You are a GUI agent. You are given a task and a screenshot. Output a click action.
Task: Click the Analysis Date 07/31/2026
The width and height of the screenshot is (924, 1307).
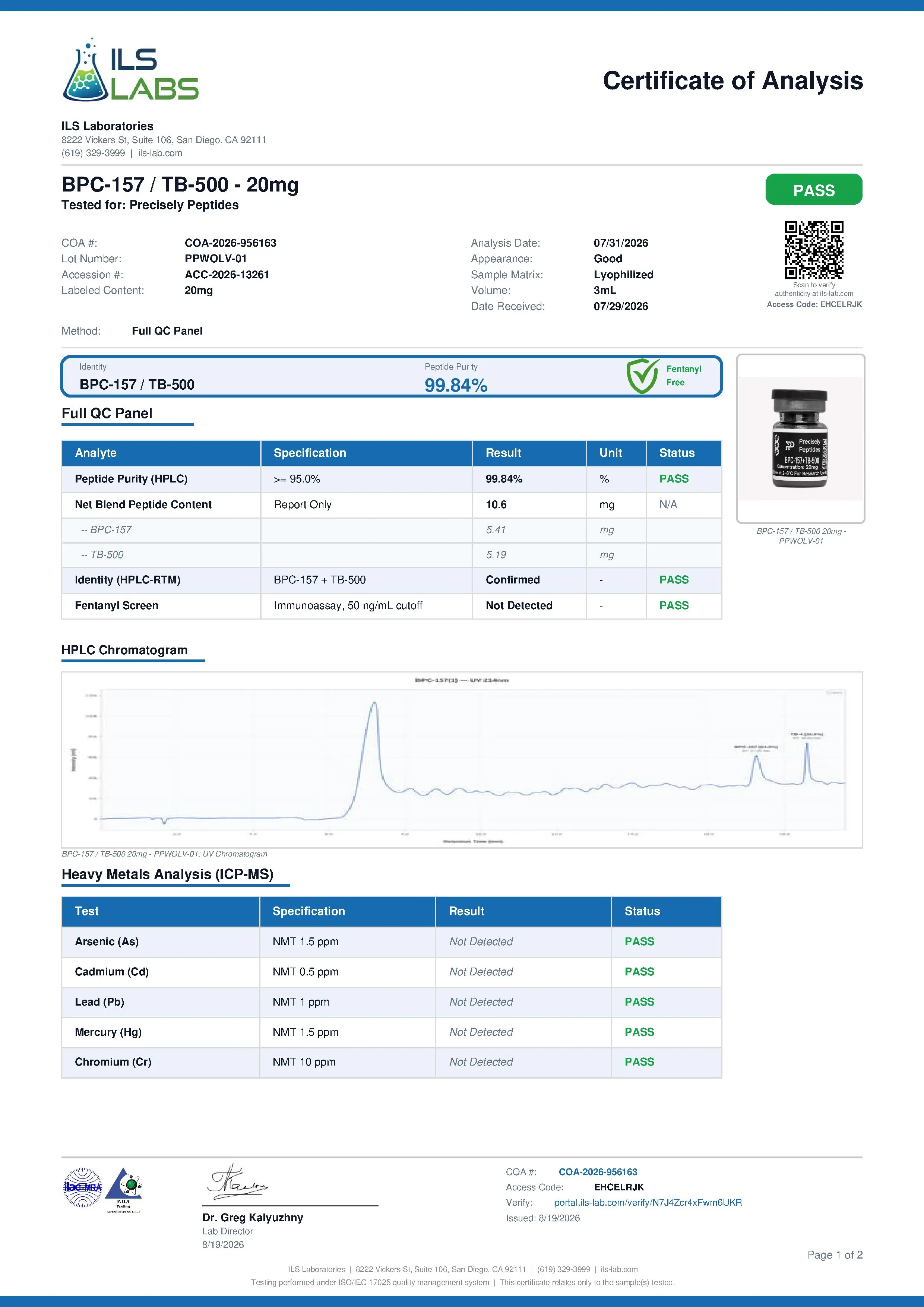coord(621,243)
